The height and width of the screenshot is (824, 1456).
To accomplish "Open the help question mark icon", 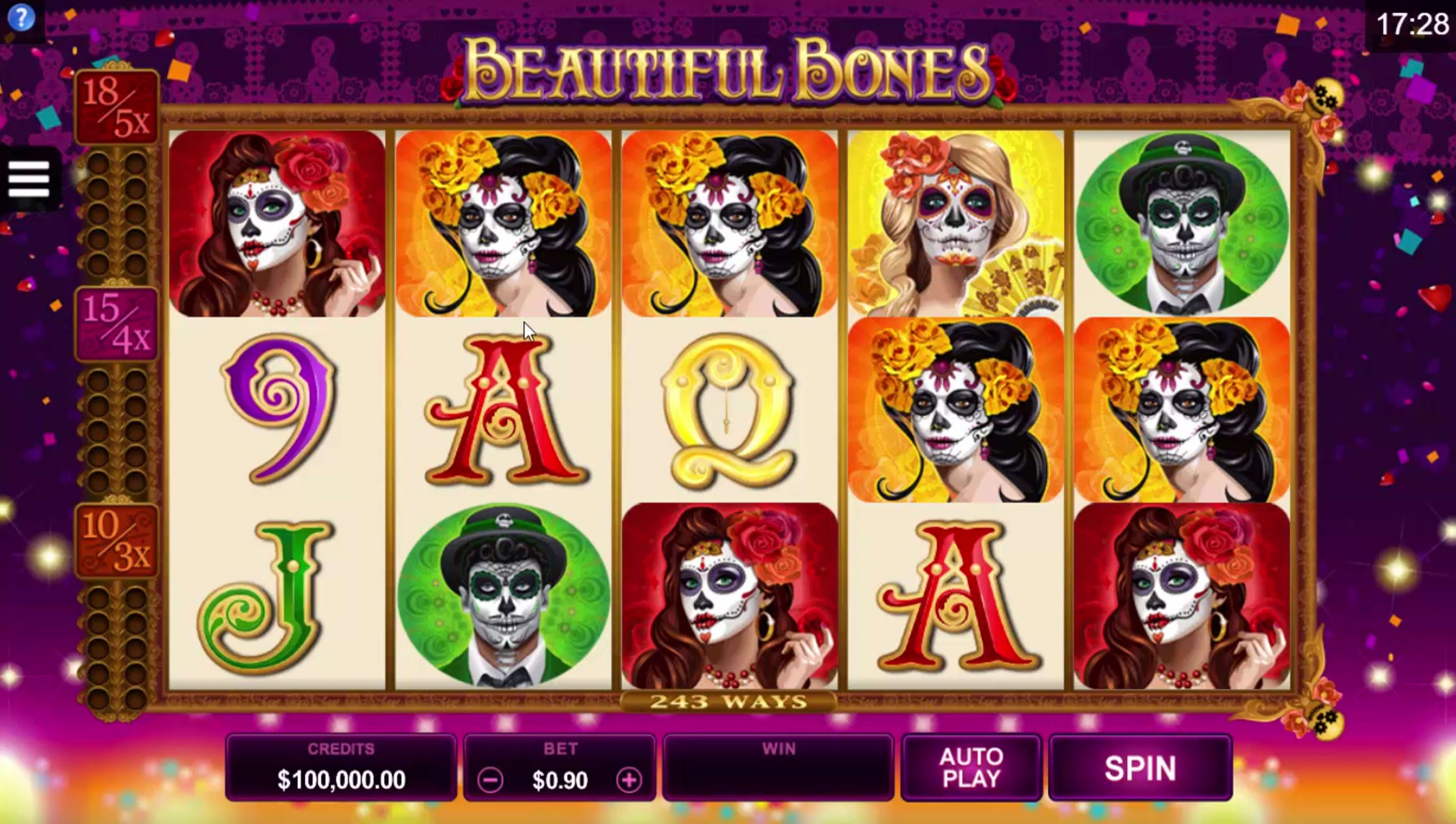I will pos(21,17).
